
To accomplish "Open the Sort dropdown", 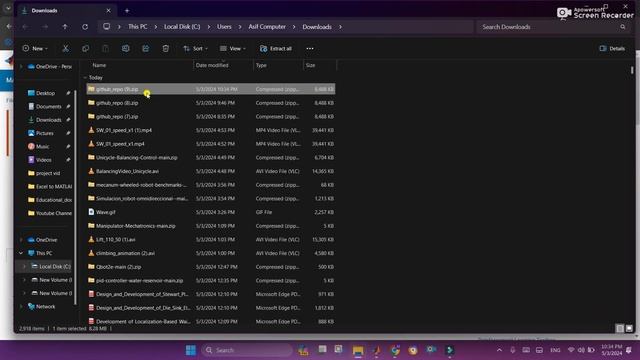I will coord(196,49).
